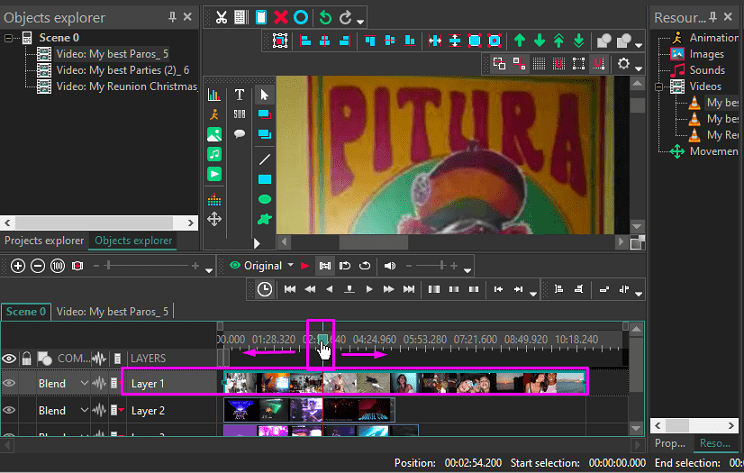The height and width of the screenshot is (473, 744).
Task: Switch to the Reso... window tab
Action: 715,443
